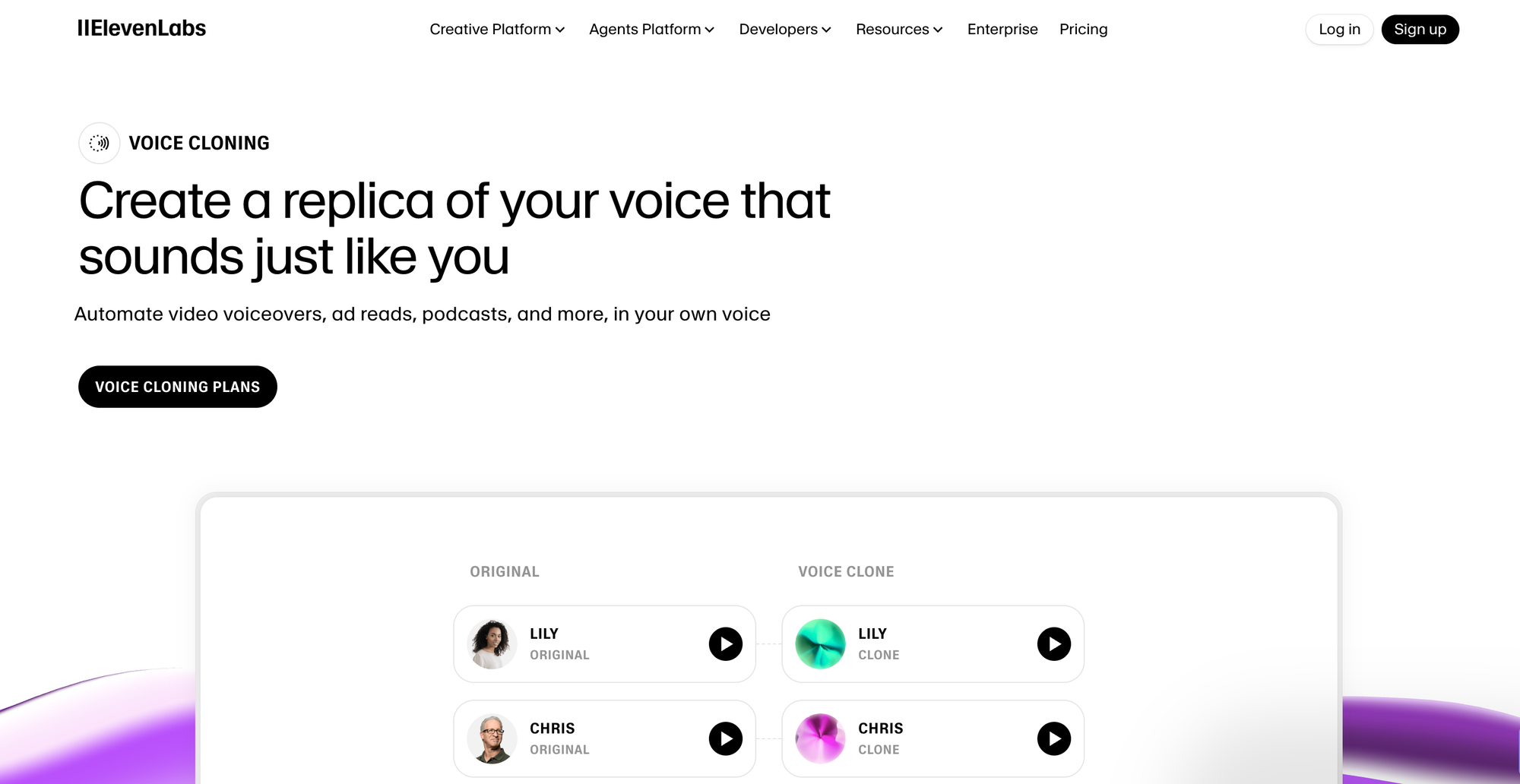Click Lily's profile photo
The image size is (1520, 784).
tap(492, 644)
